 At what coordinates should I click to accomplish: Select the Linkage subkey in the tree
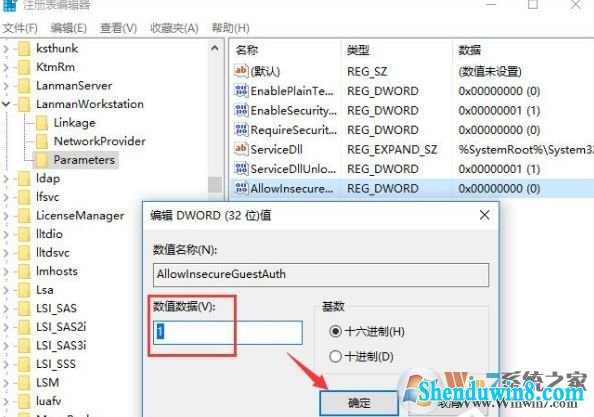(74, 123)
